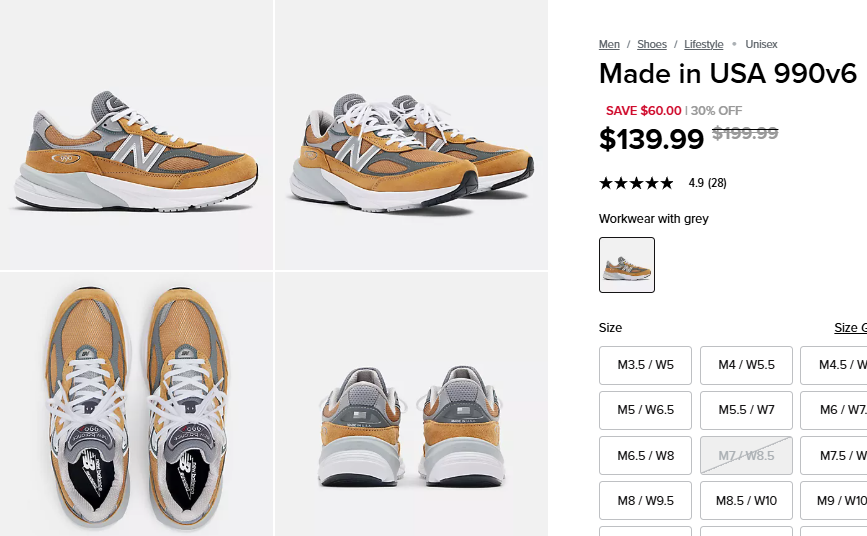Open the Size Guide link

[x=850, y=328]
